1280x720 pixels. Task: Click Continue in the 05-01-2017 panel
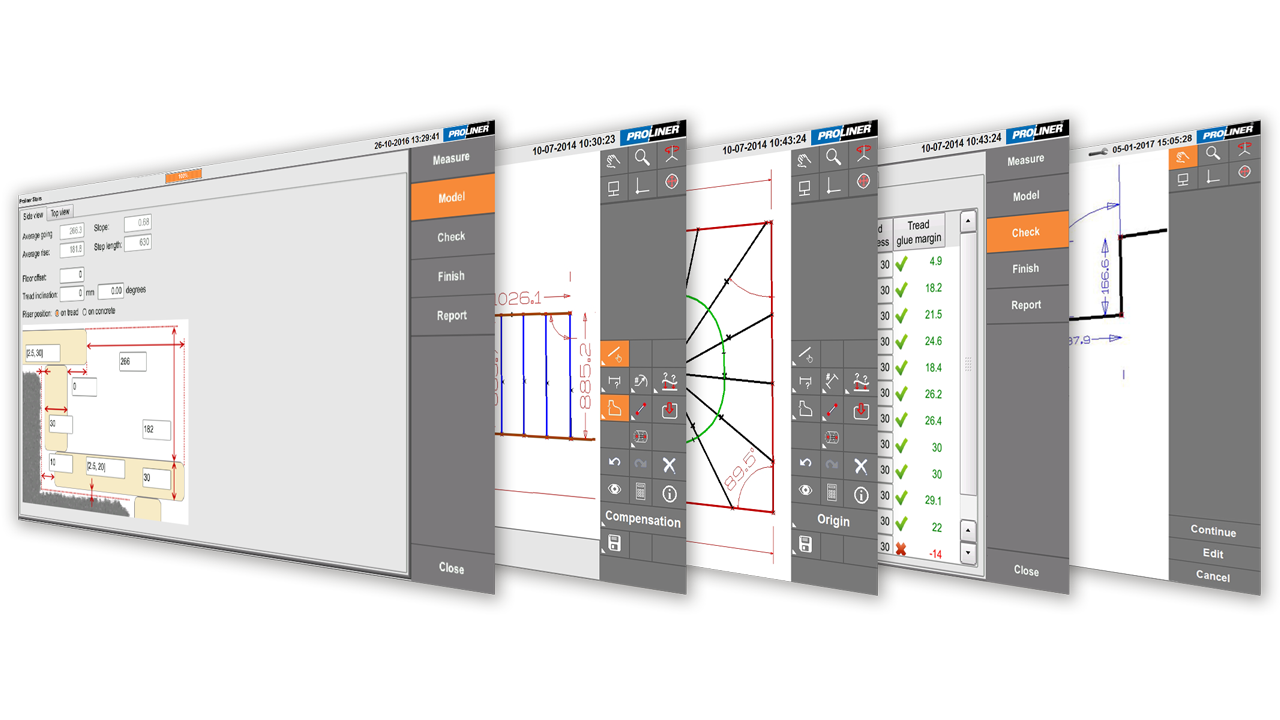click(1213, 531)
